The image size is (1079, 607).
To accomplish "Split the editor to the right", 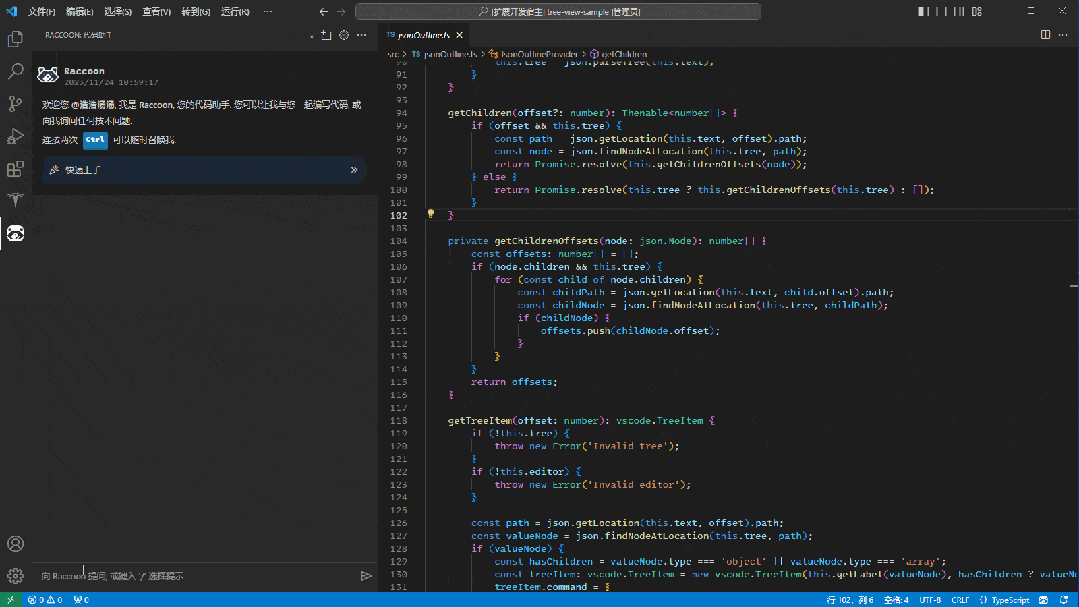I will click(x=1045, y=35).
